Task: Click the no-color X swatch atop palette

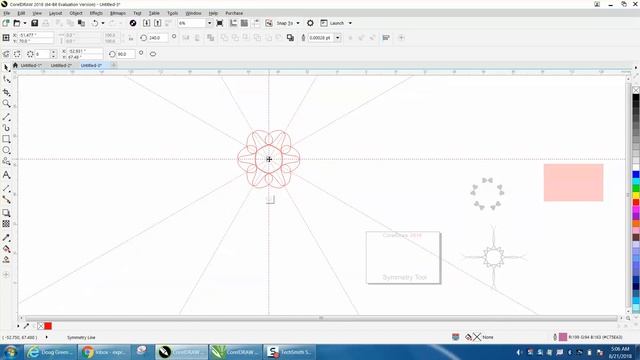Action: (636, 90)
